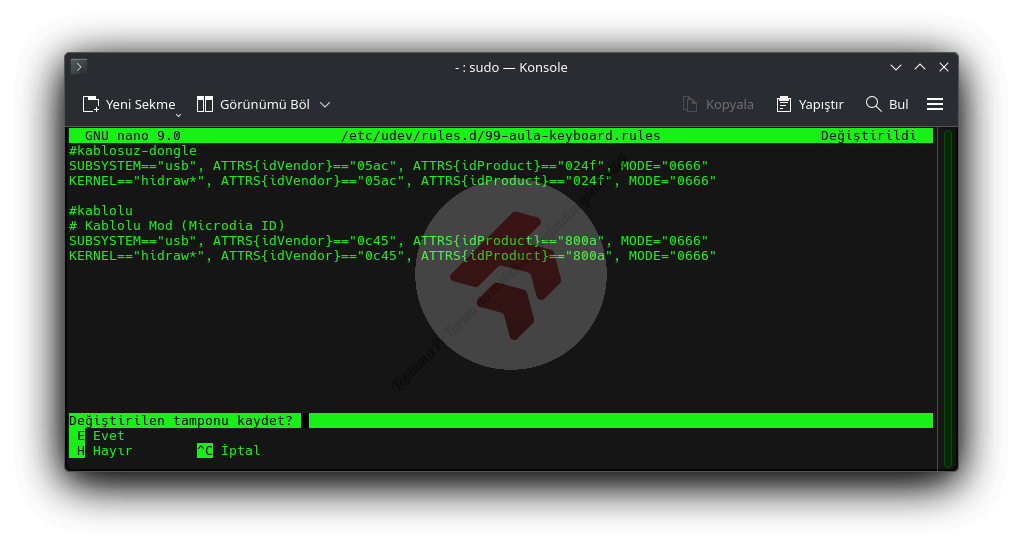This screenshot has width=1023, height=548.
Task: Click the '# Kablolu Mod (Microdia ID)' line
Action: (x=177, y=225)
